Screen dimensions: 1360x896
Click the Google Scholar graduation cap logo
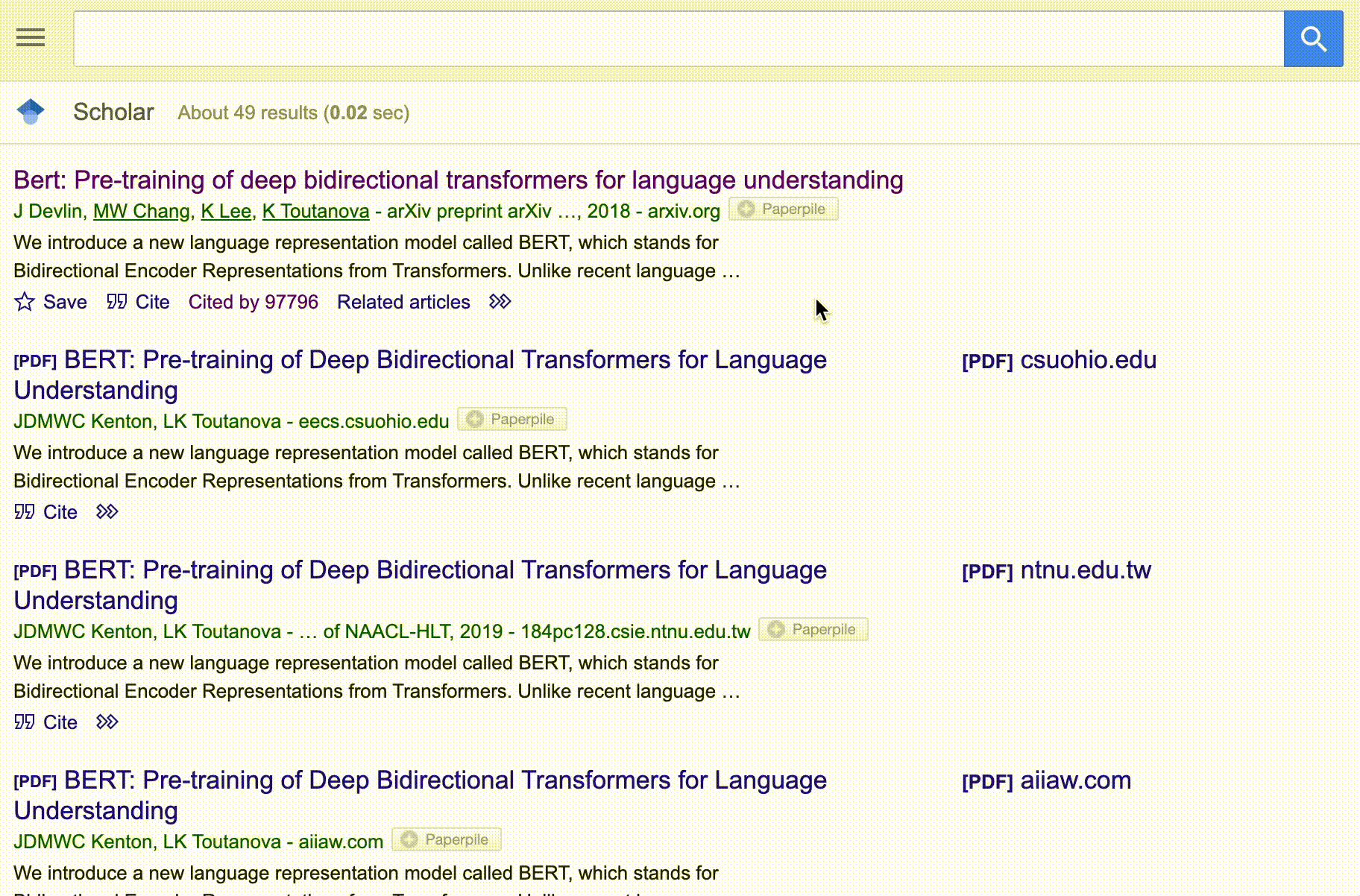(31, 112)
